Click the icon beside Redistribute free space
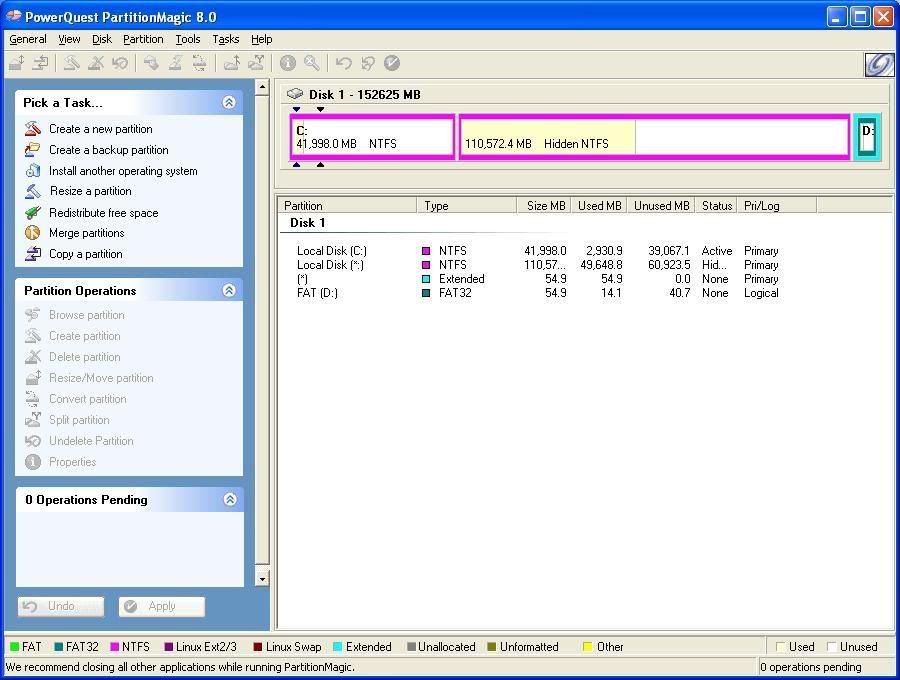Screen dimensions: 900x680 (x=33, y=212)
